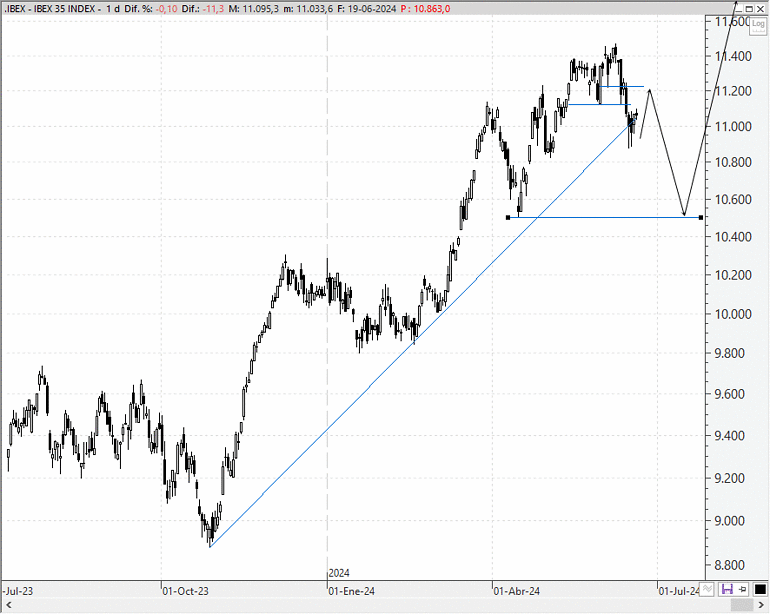770x614 pixels.
Task: Minimize the chart window
Action: [739, 8]
